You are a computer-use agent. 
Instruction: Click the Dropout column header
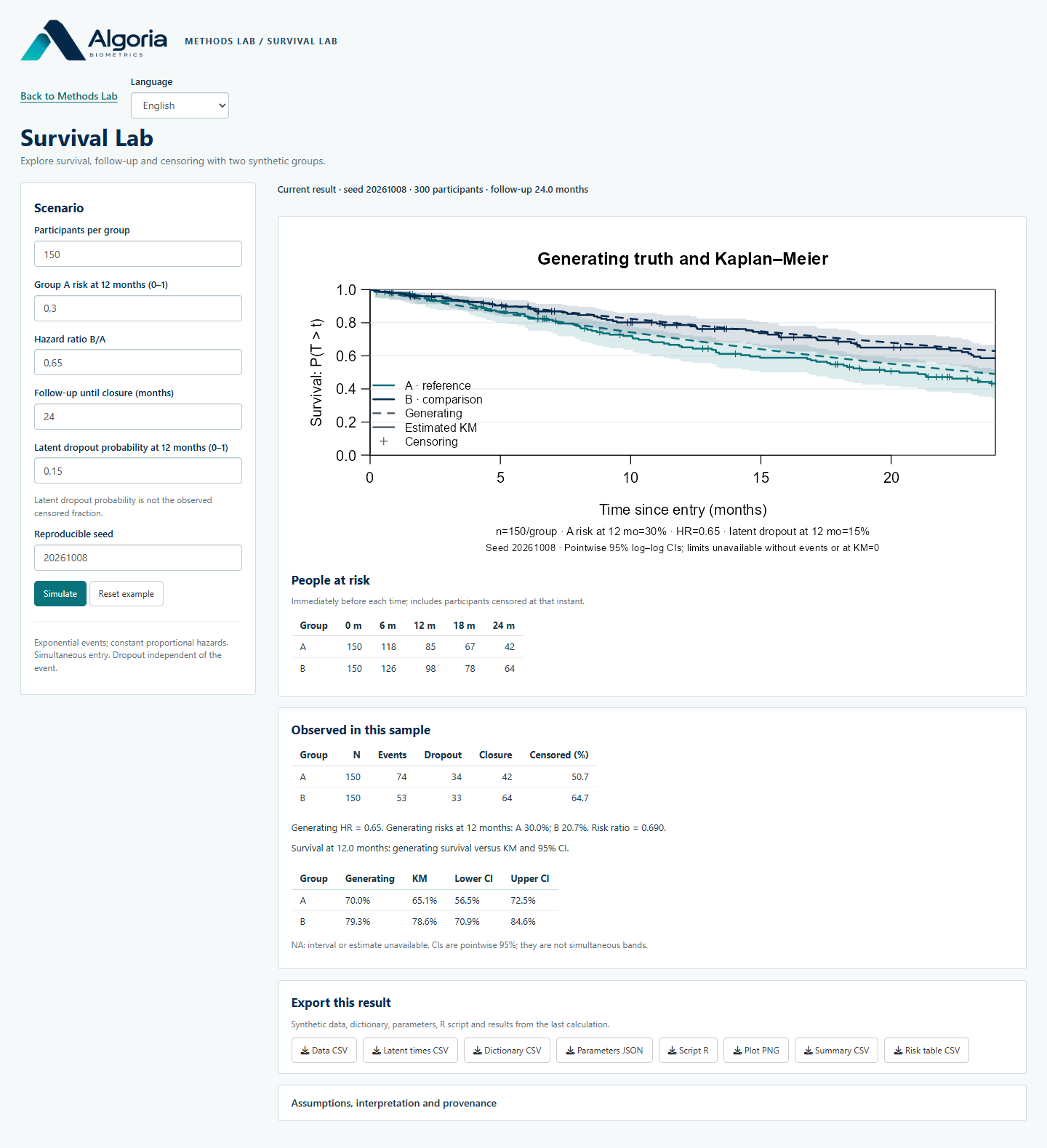[443, 755]
